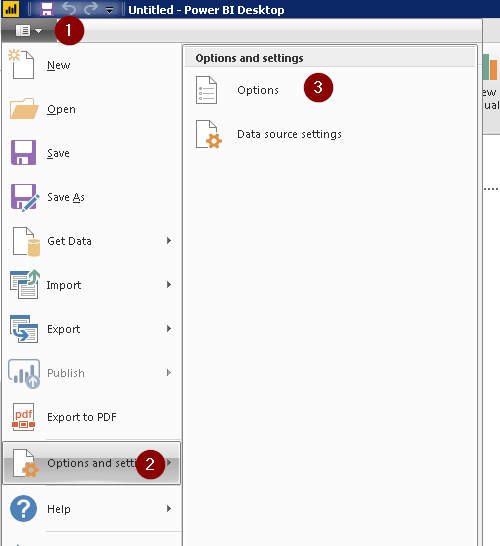Expand the Publish submenu arrow
This screenshot has height=546, width=500.
tap(169, 373)
